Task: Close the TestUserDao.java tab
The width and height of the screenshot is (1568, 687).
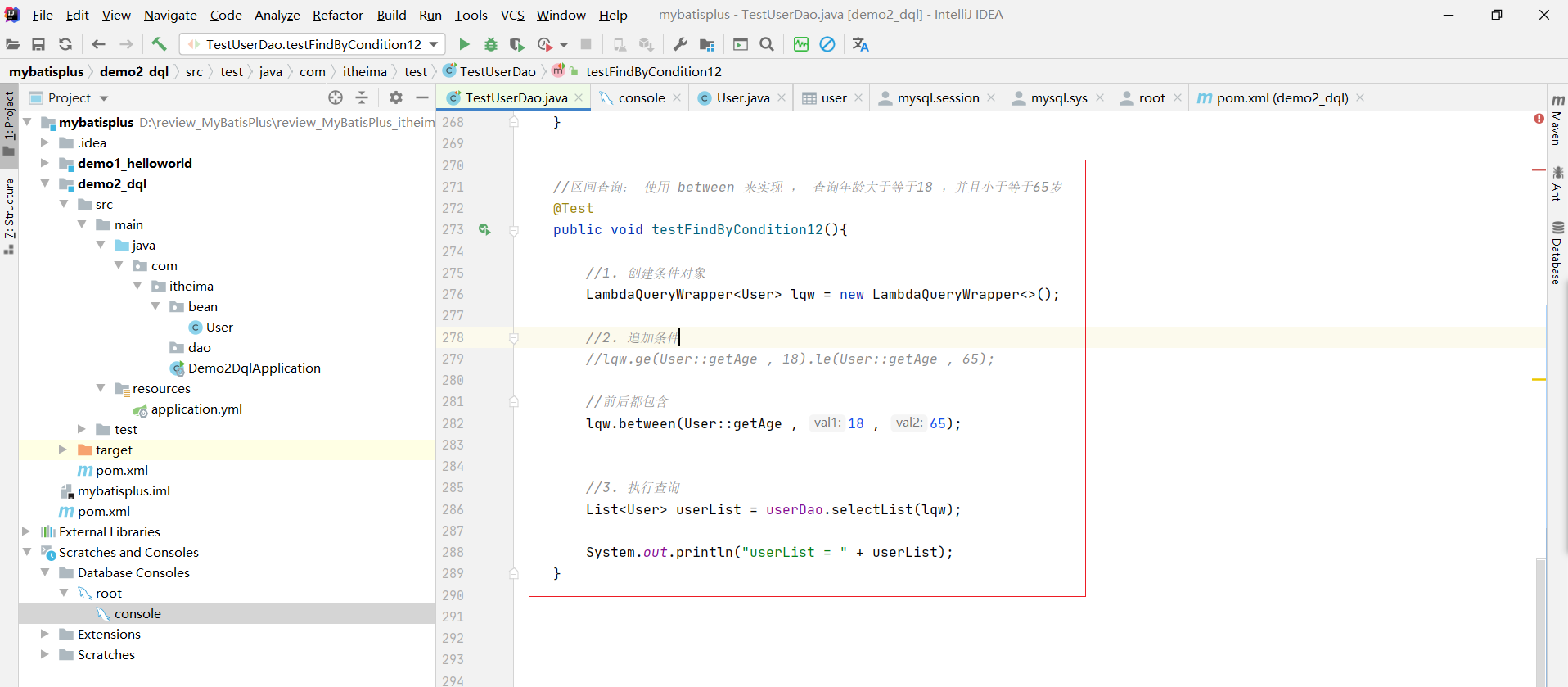Action: pyautogui.click(x=579, y=97)
